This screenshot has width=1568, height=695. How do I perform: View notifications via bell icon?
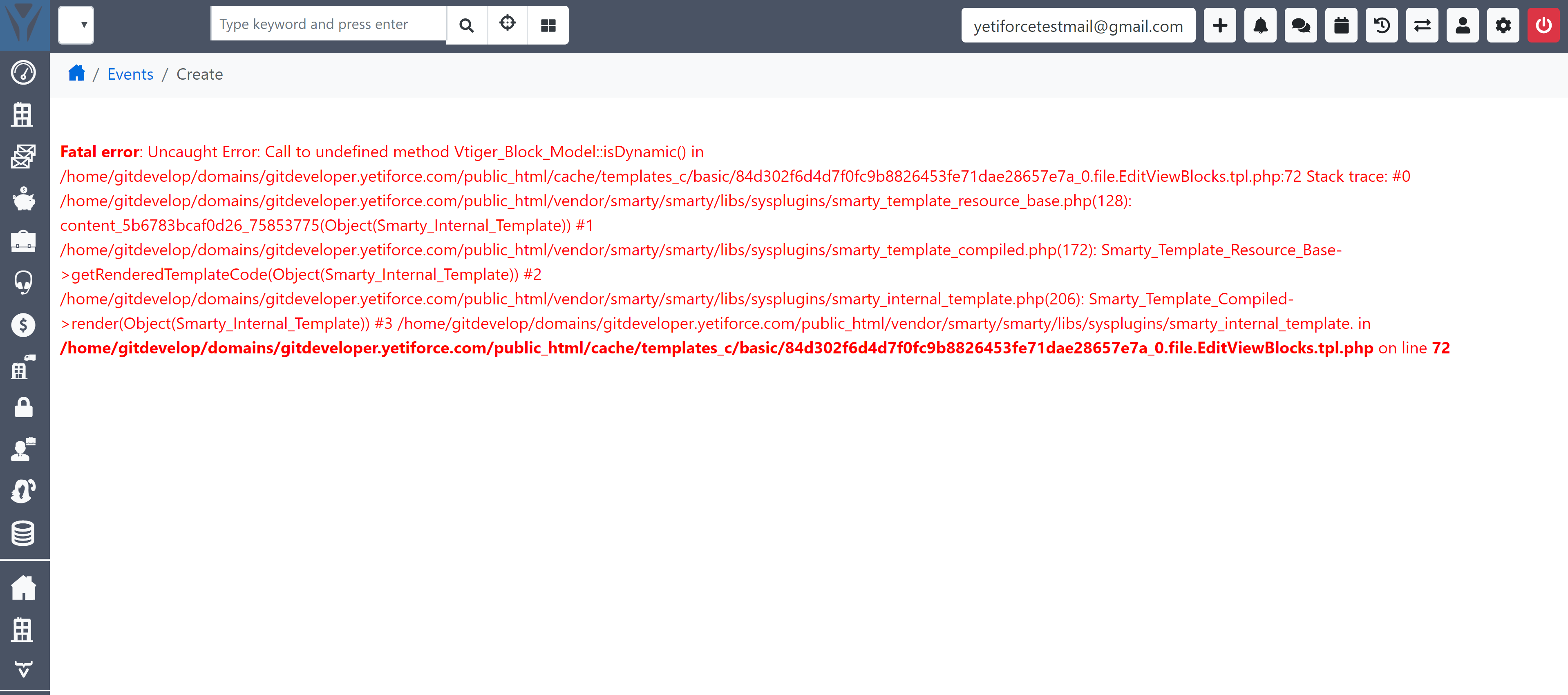1260,25
